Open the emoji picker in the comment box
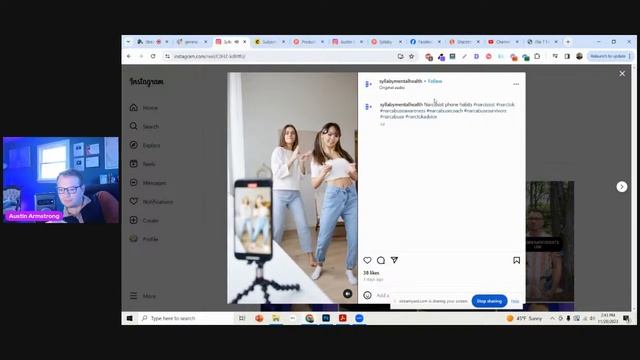Viewport: 640px width, 360px height. click(367, 295)
